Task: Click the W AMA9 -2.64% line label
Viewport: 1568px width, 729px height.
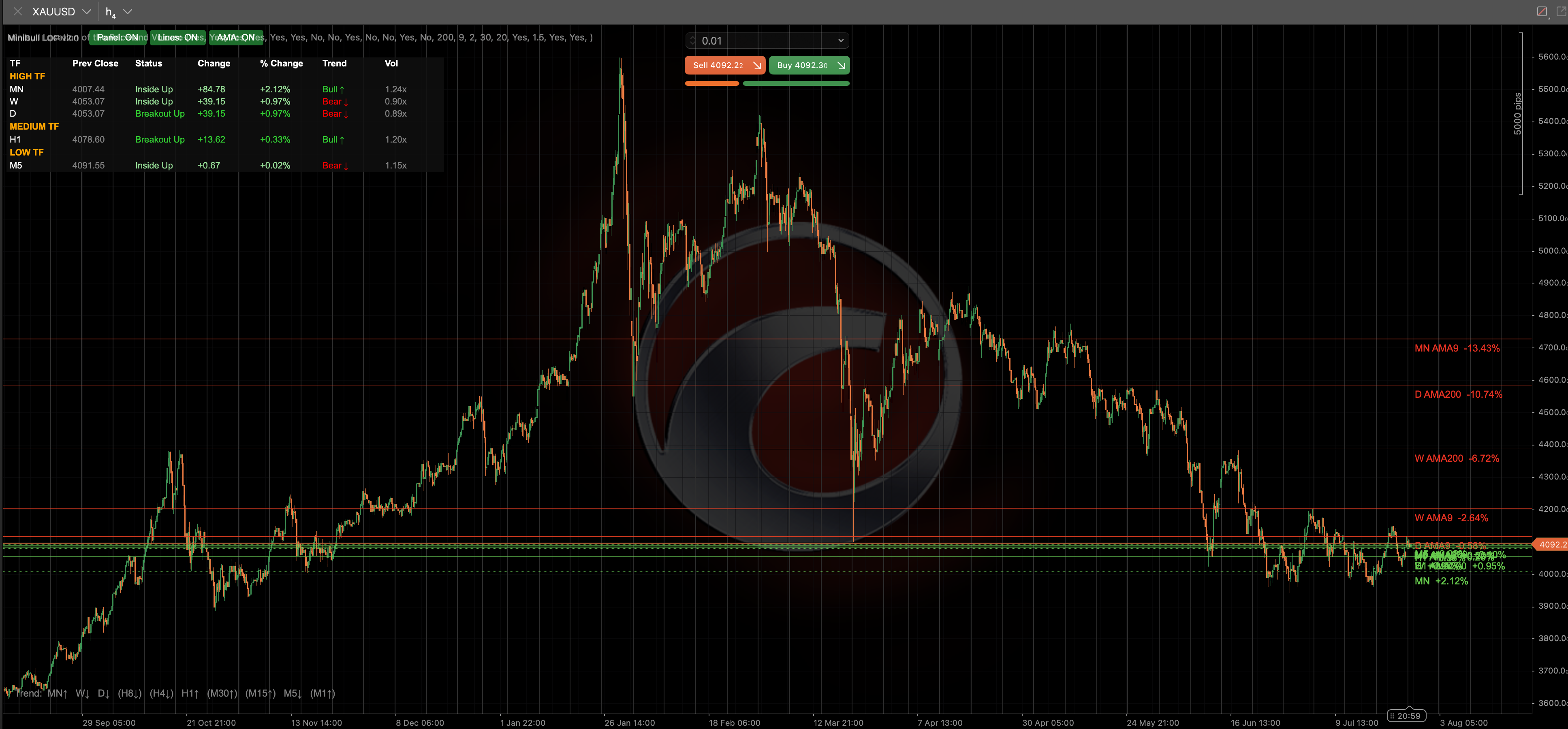Action: click(1451, 518)
